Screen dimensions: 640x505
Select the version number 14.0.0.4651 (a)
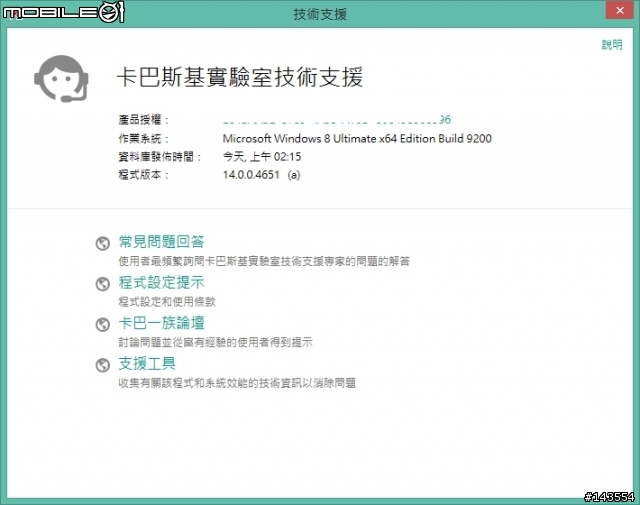(262, 175)
